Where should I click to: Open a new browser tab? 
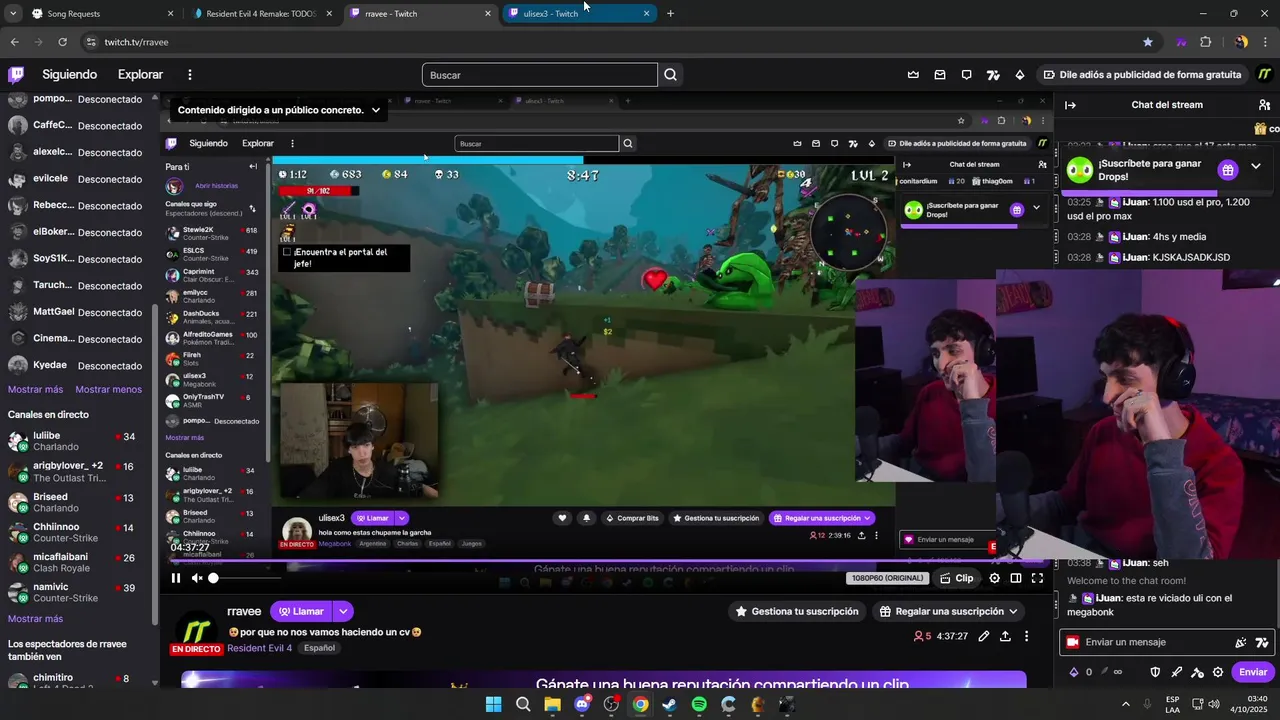[670, 14]
